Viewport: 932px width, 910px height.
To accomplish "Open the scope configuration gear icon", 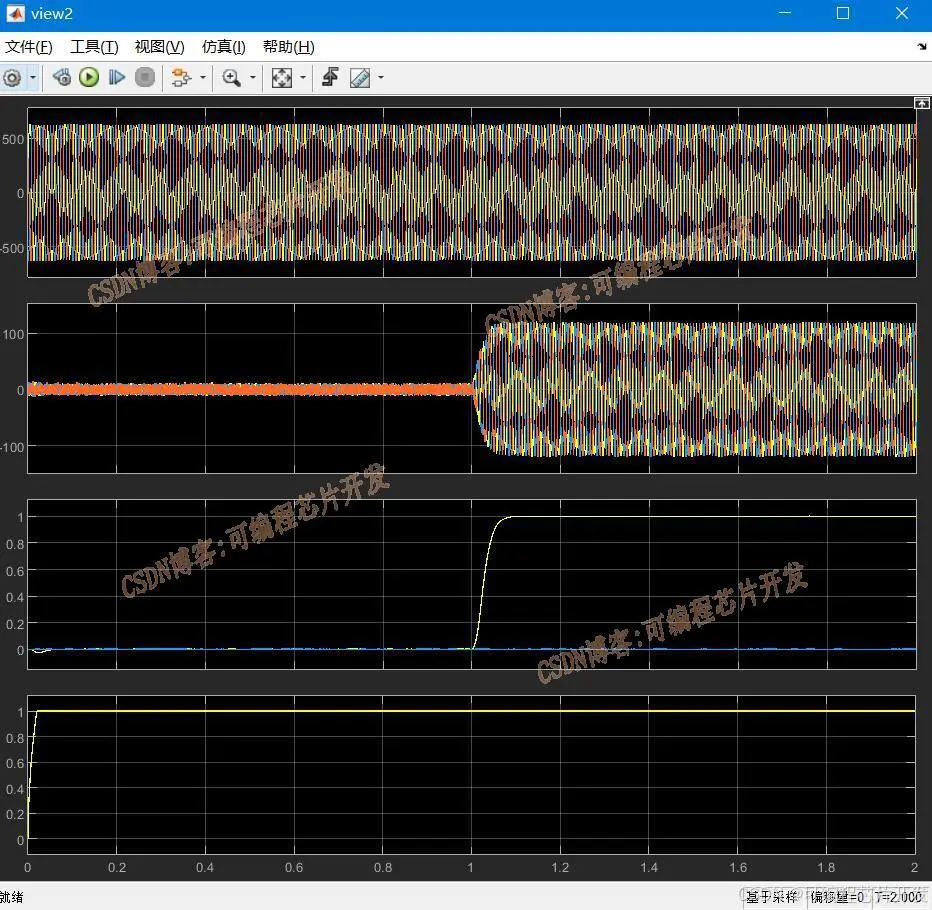I will 12,78.
